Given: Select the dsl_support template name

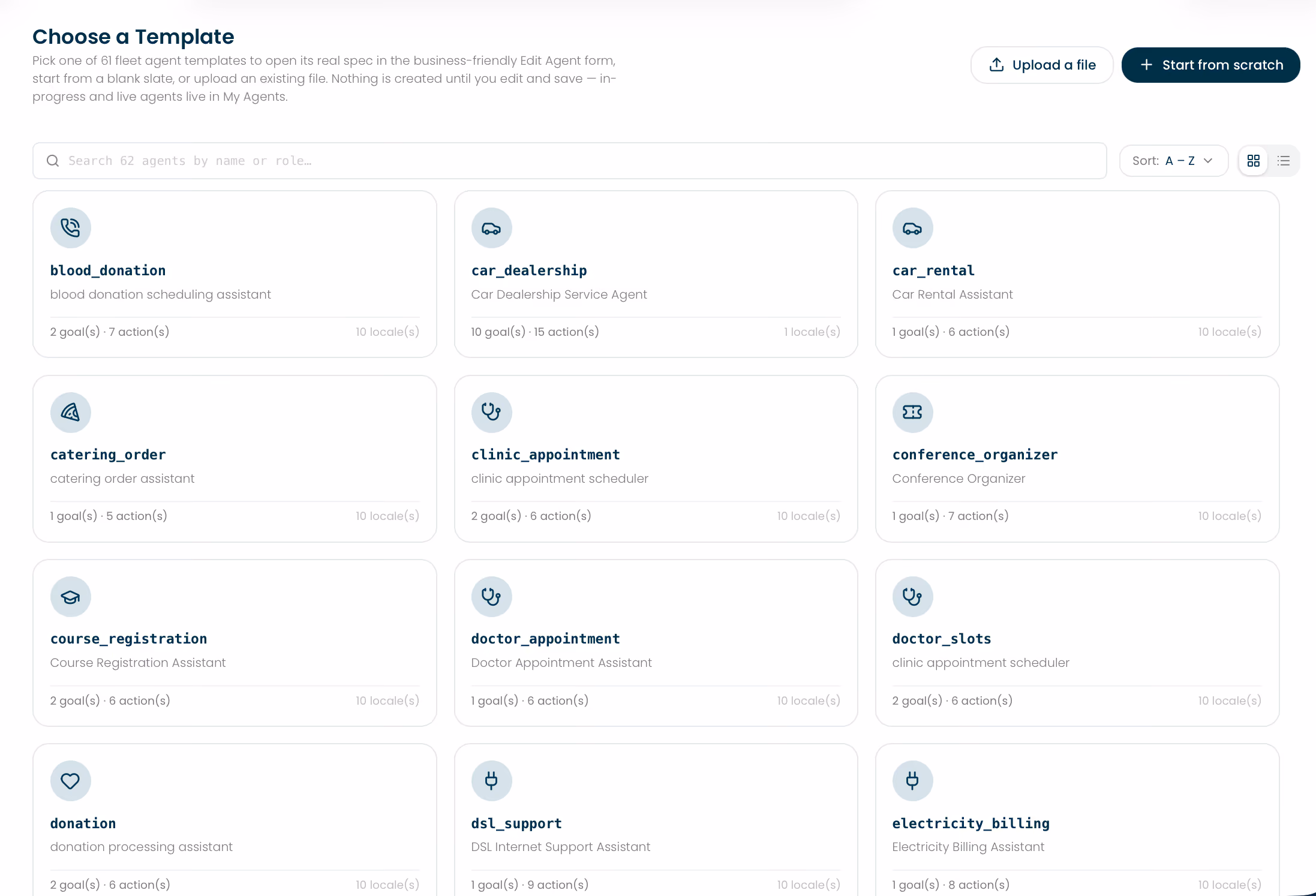Looking at the screenshot, I should point(516,823).
